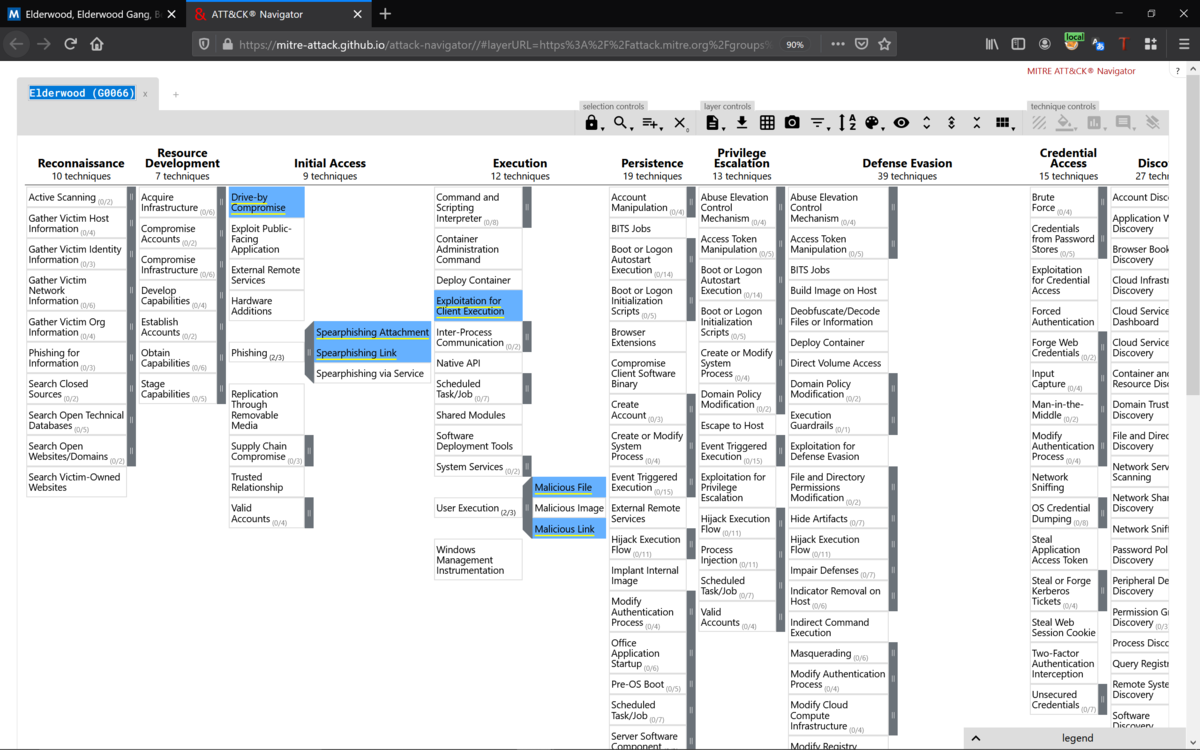Expand Acquire Infrastructure sub-techniques handle
Image resolution: width=1200 pixels, height=750 pixels.
point(221,202)
